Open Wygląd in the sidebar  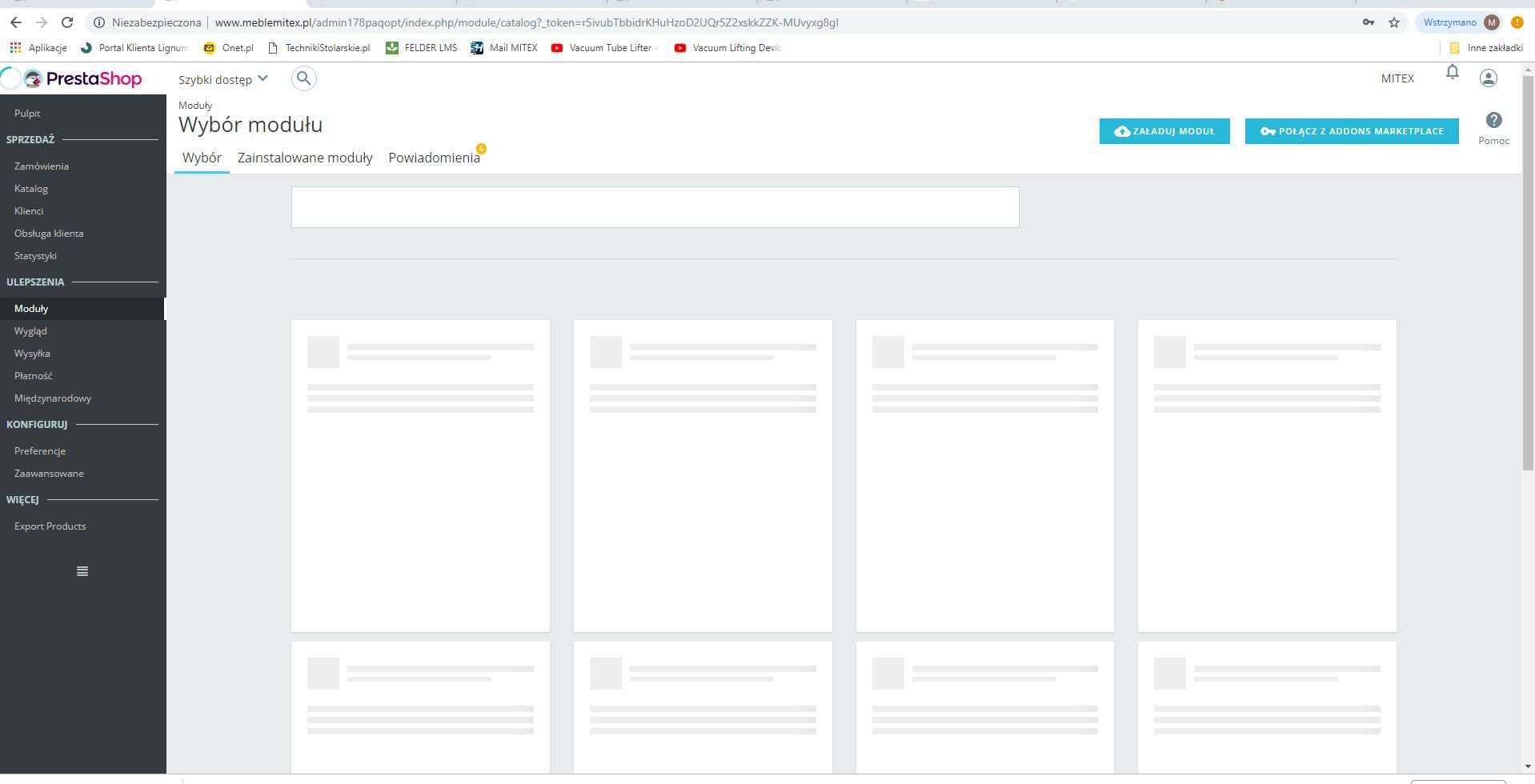pos(30,331)
